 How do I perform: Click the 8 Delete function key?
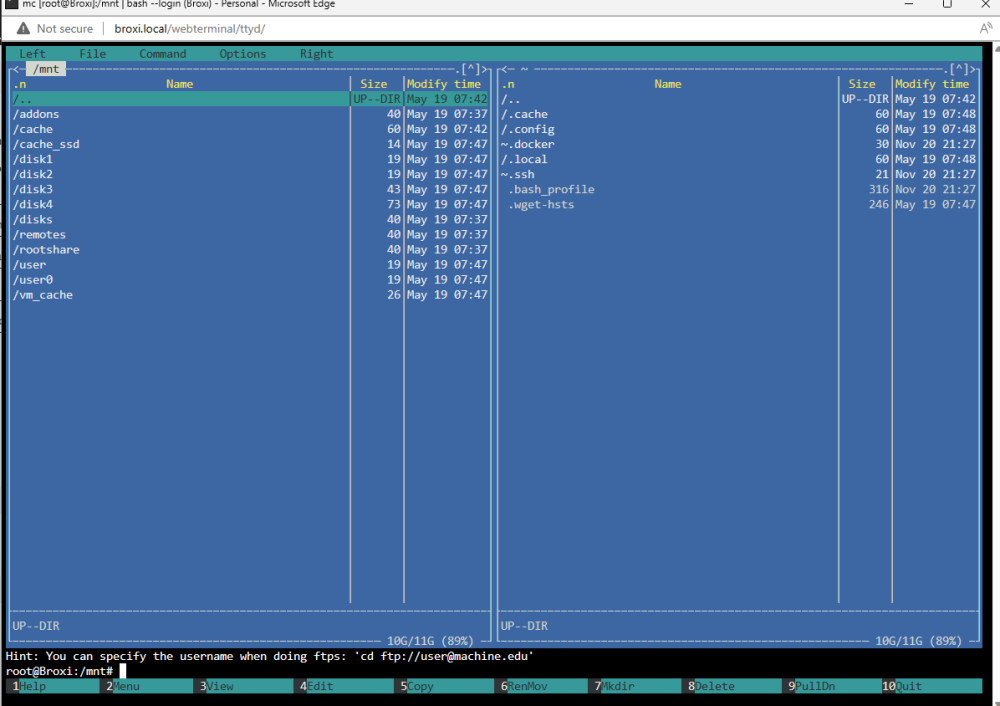click(x=734, y=686)
